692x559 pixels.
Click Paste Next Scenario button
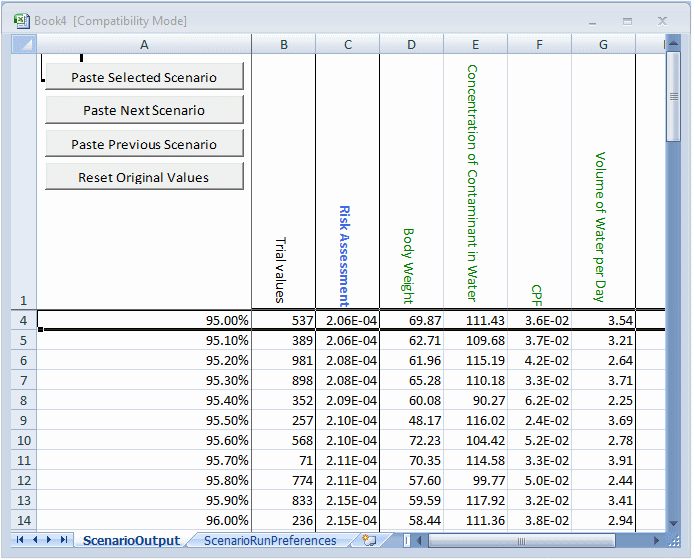click(x=144, y=110)
